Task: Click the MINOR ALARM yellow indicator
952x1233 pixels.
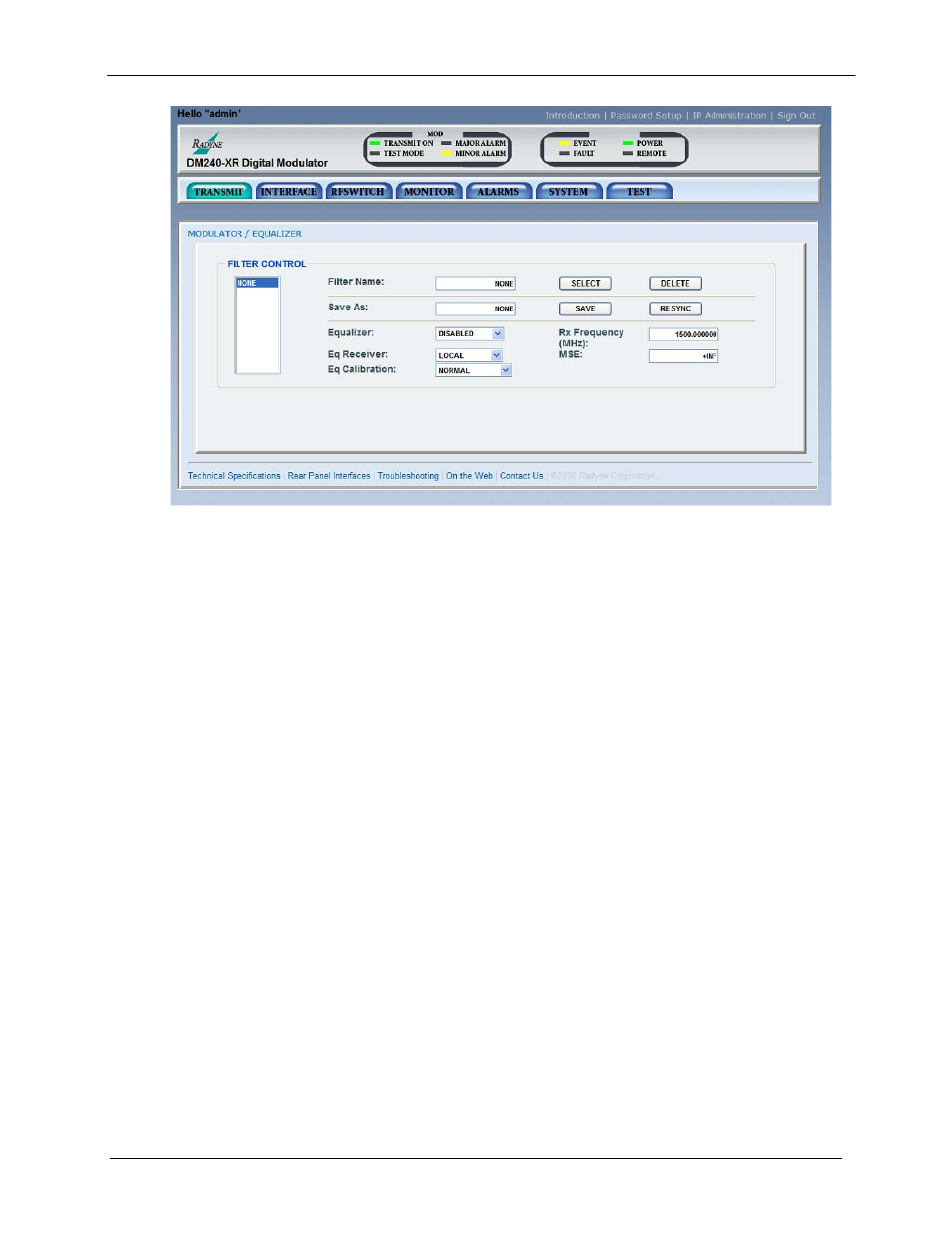Action: (x=447, y=154)
